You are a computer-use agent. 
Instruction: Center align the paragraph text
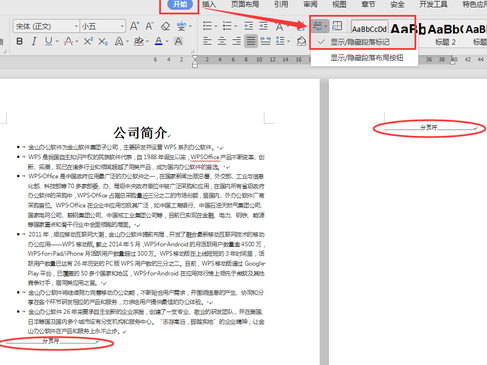tap(222, 41)
